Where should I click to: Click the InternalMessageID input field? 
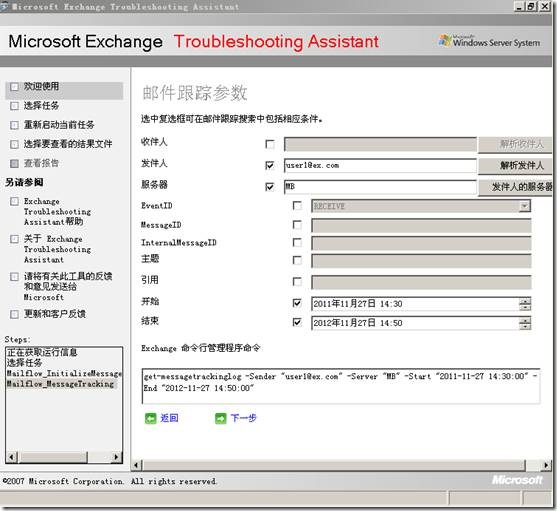[421, 243]
